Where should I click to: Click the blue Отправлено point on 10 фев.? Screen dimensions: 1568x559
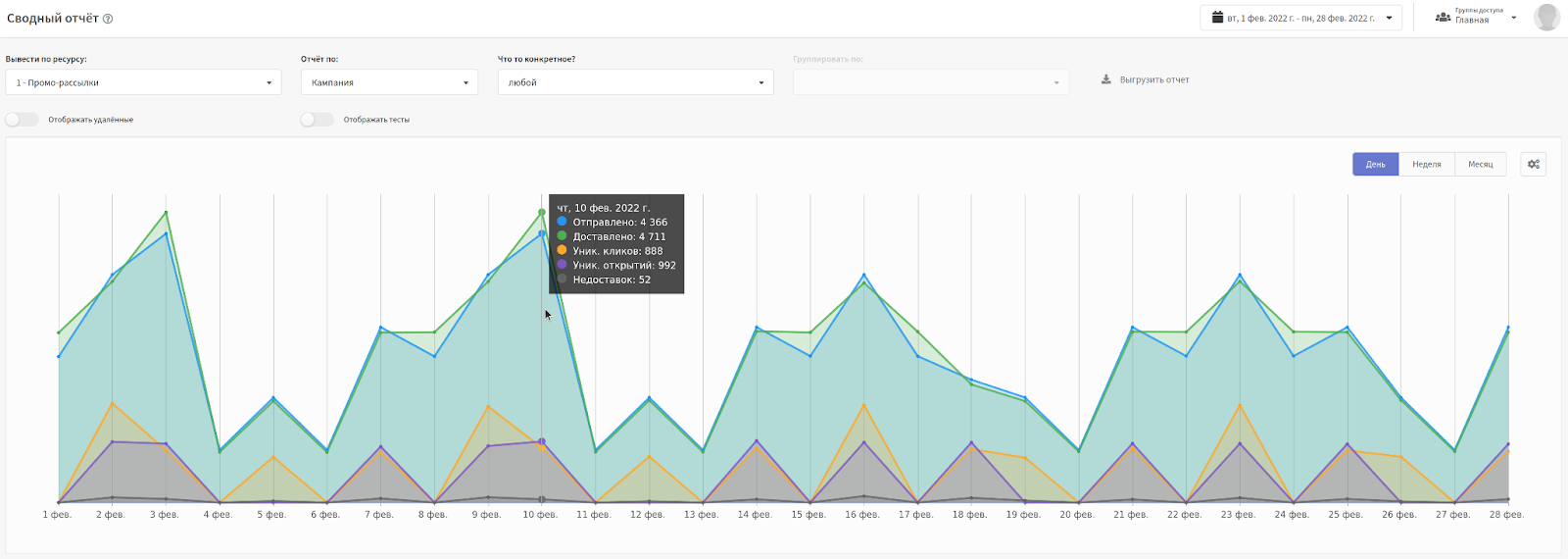pyautogui.click(x=542, y=233)
